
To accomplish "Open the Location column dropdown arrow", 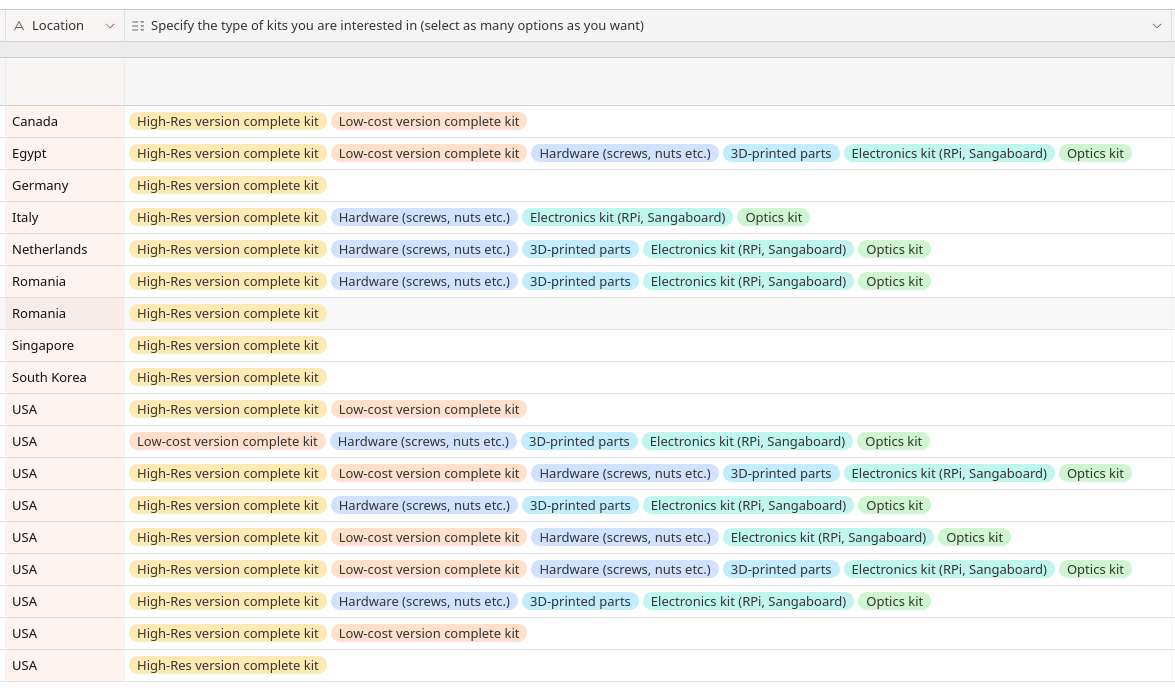I will click(x=110, y=26).
